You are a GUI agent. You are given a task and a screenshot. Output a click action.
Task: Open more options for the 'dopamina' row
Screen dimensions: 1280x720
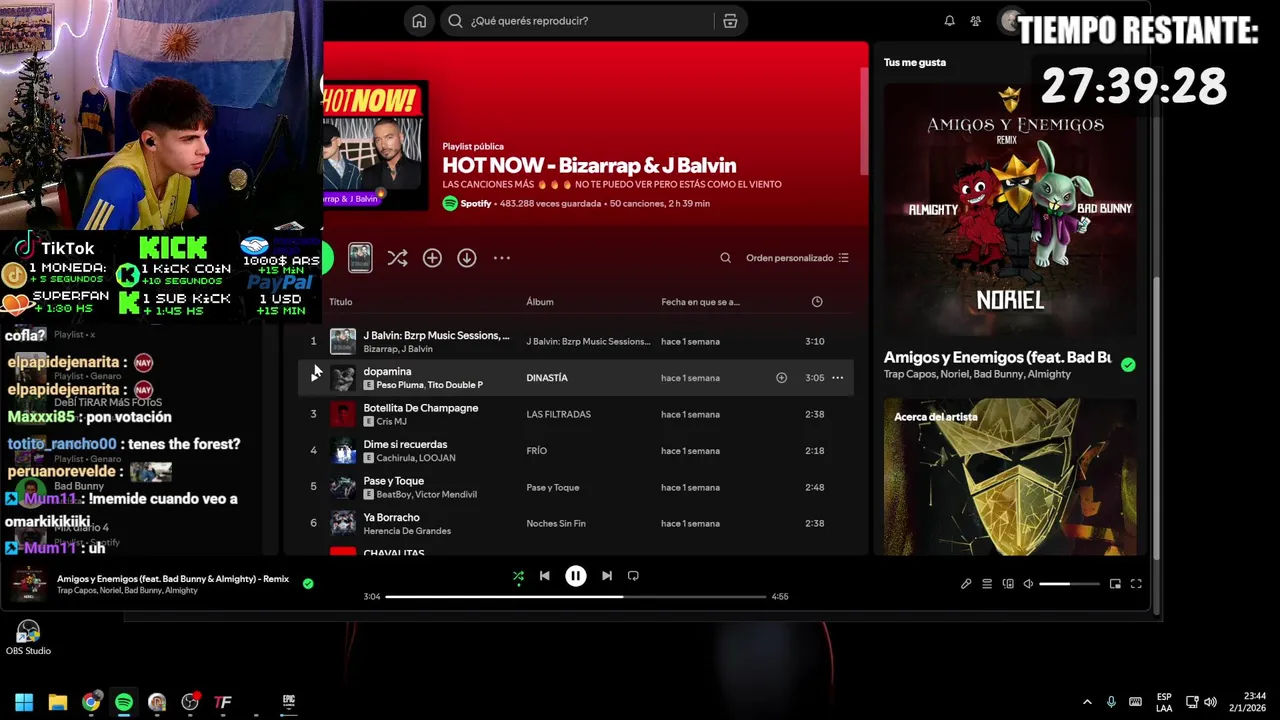click(838, 378)
